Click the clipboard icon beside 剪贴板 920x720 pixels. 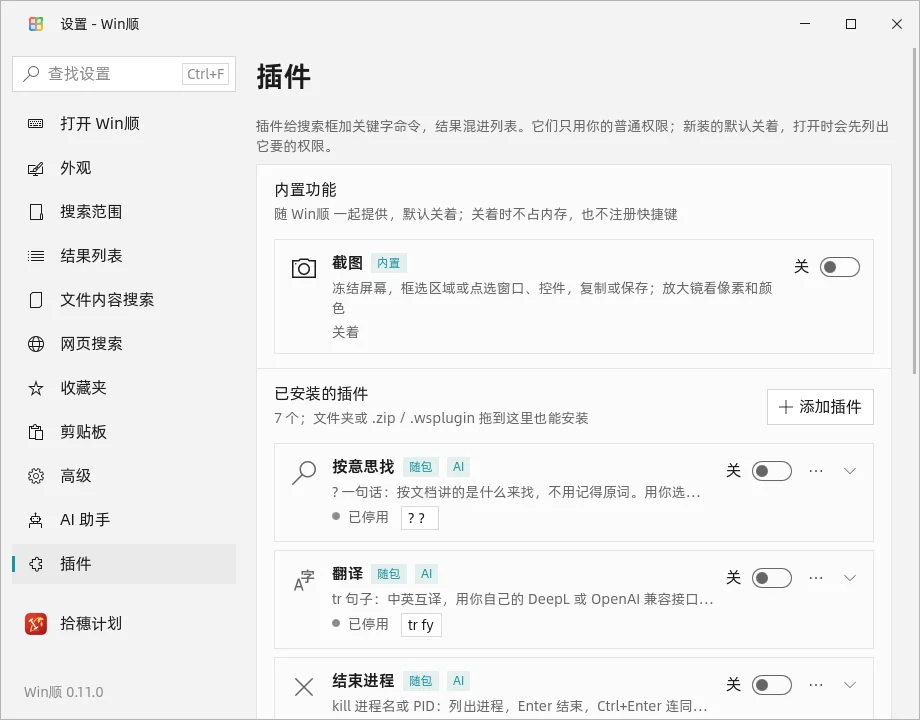coord(36,432)
